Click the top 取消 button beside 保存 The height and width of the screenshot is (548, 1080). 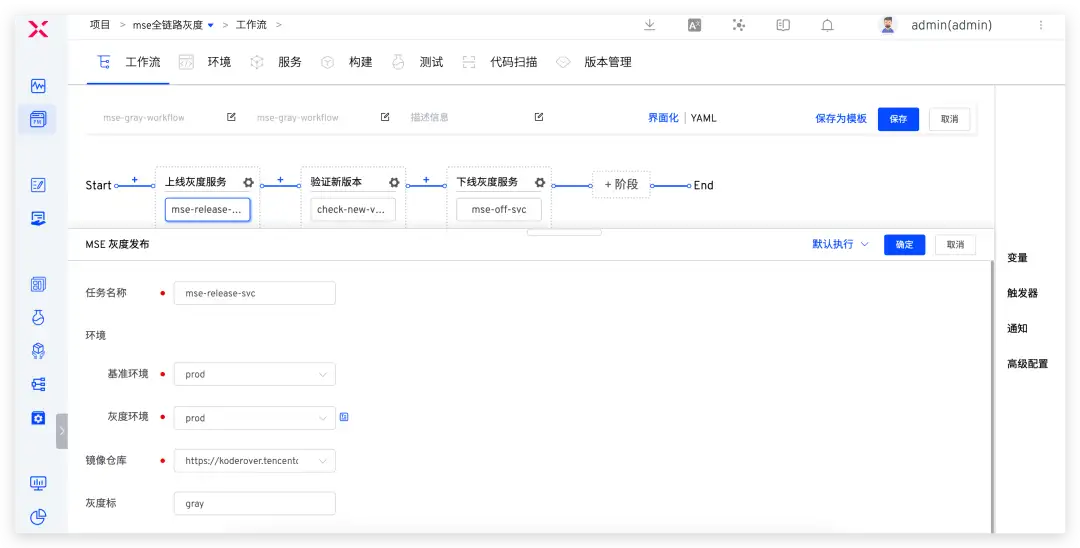949,119
